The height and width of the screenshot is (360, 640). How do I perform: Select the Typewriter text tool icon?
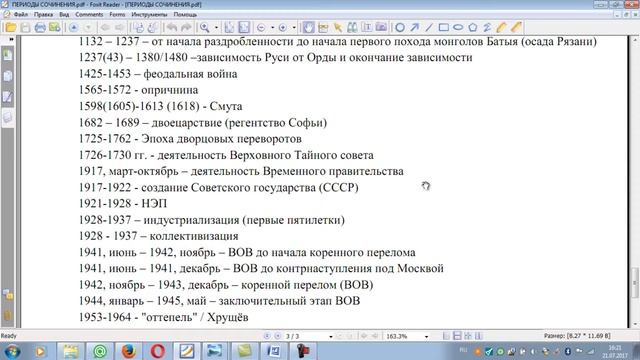click(367, 27)
